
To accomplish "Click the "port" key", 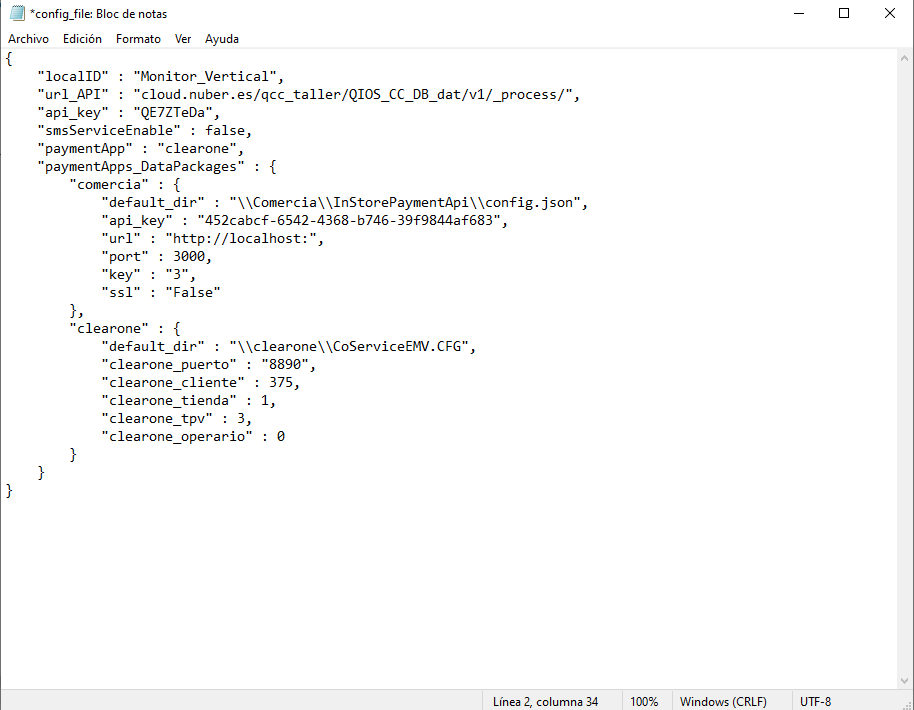I will [x=125, y=256].
